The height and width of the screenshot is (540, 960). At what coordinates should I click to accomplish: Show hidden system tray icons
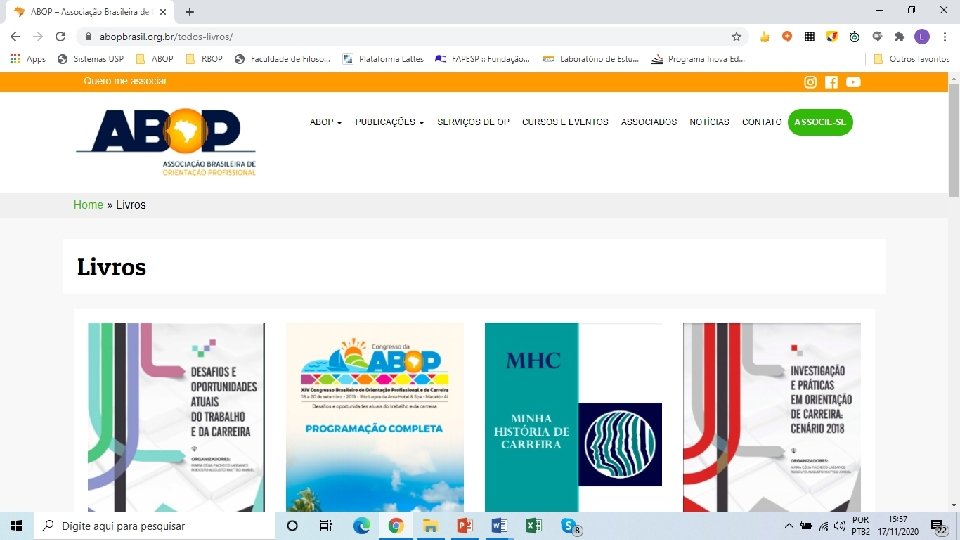click(789, 526)
